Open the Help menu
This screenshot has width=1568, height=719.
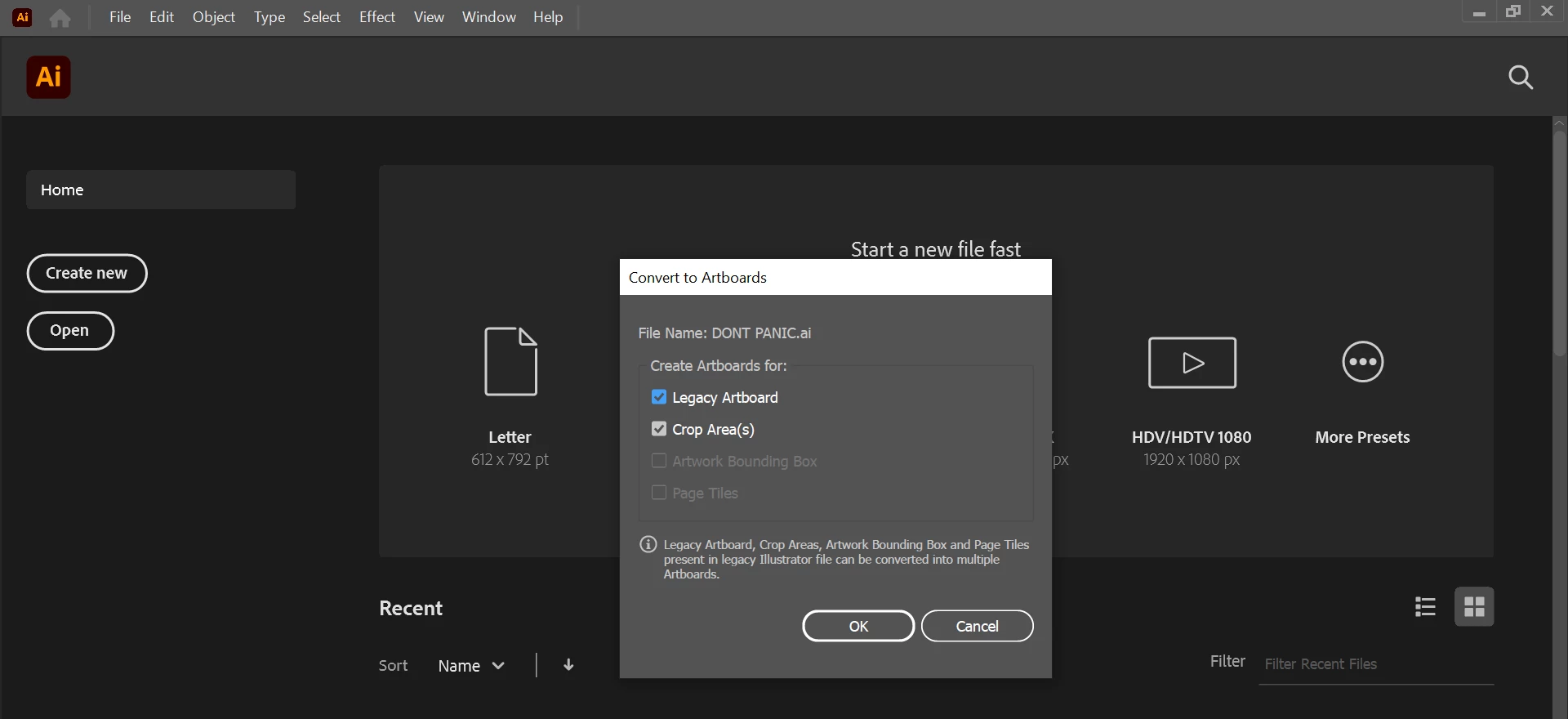548,17
